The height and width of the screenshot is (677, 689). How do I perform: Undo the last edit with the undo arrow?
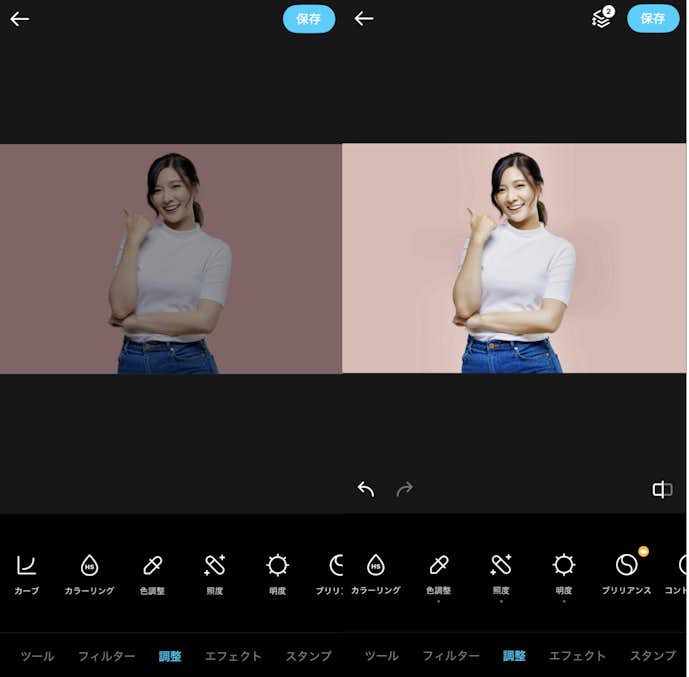pyautogui.click(x=366, y=489)
